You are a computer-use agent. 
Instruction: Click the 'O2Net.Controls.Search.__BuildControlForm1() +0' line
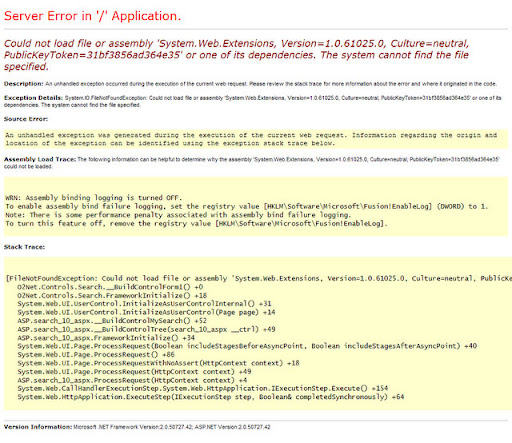click(110, 287)
